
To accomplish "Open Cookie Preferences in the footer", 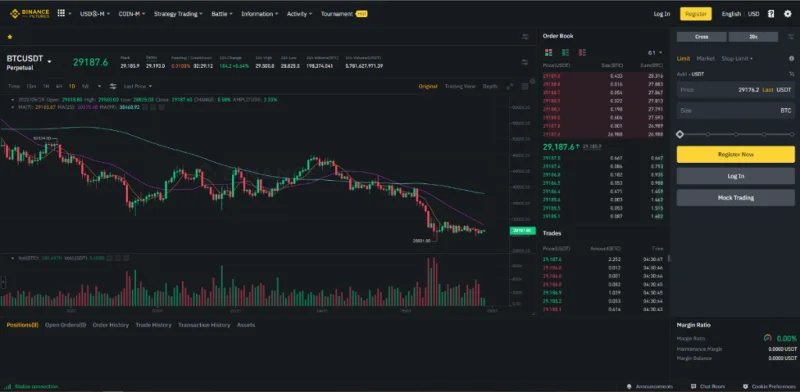I will (x=769, y=386).
